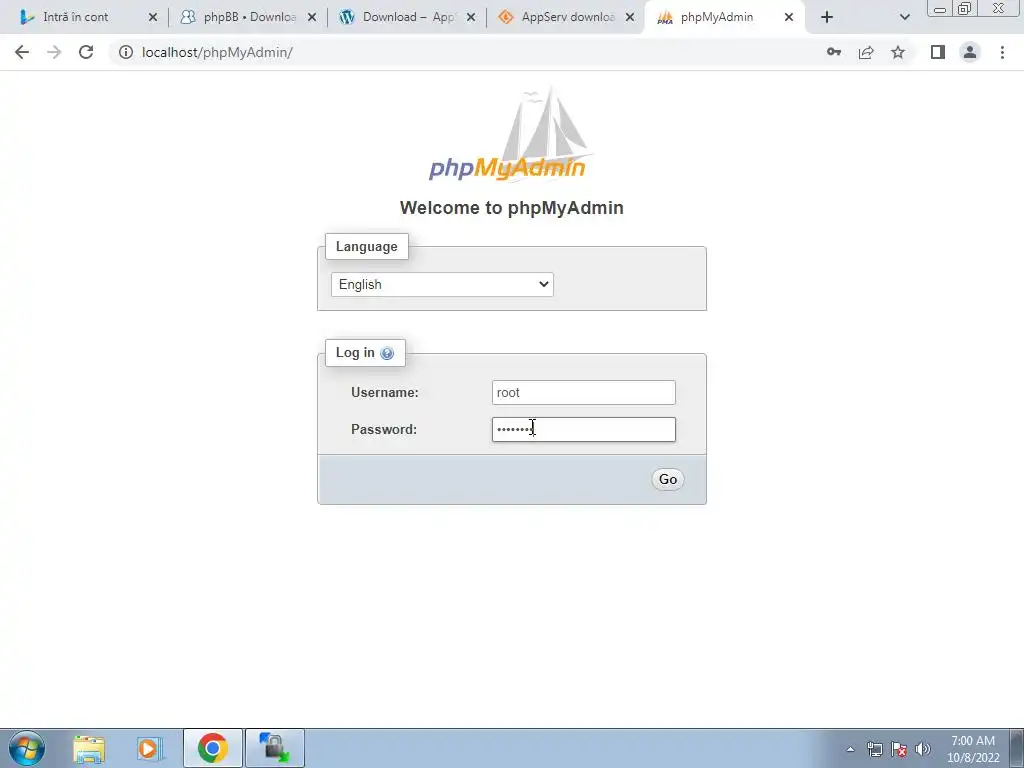Go back to previous page
Screen dimensions: 1024x768
tap(22, 52)
